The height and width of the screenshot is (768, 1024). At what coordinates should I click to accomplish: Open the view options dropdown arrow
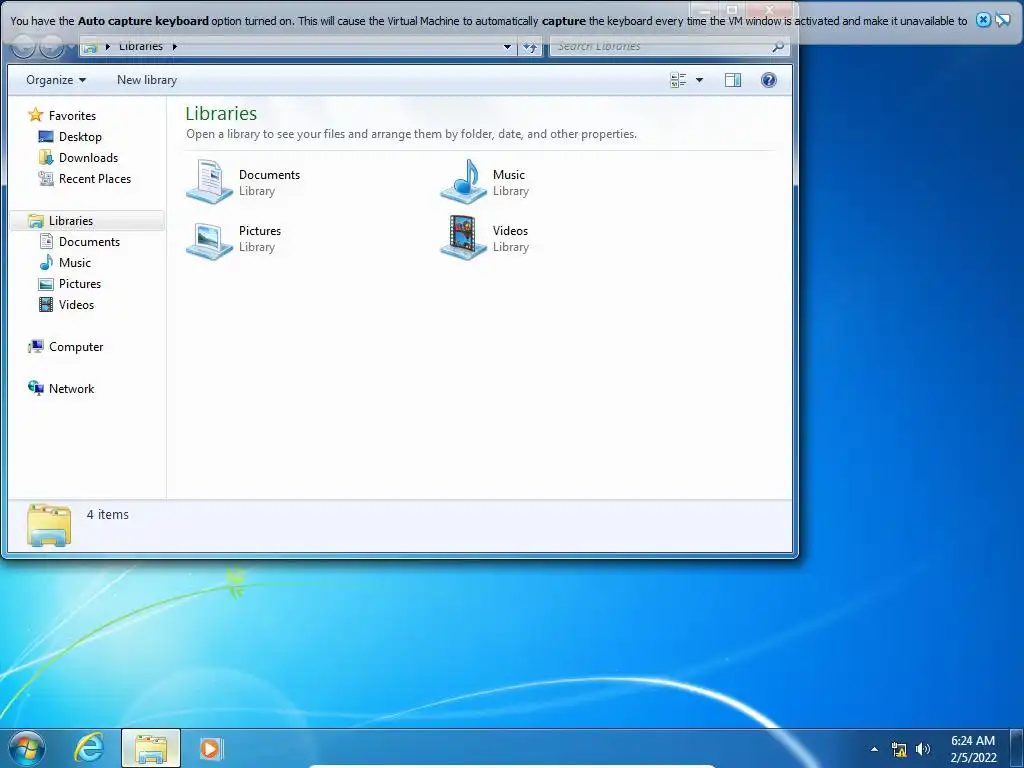[x=699, y=80]
